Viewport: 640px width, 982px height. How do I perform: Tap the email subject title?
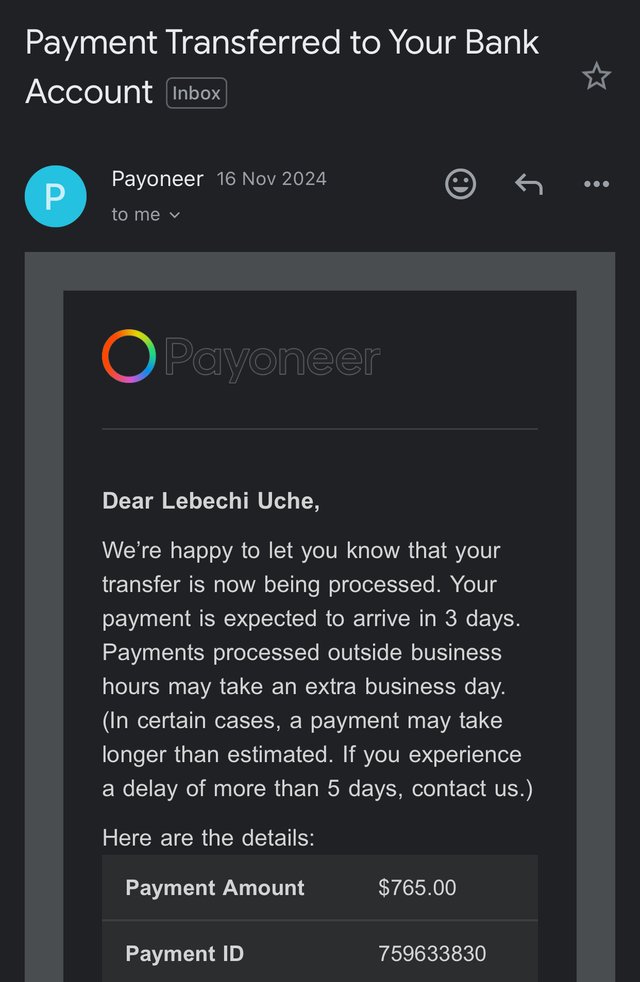coord(282,67)
